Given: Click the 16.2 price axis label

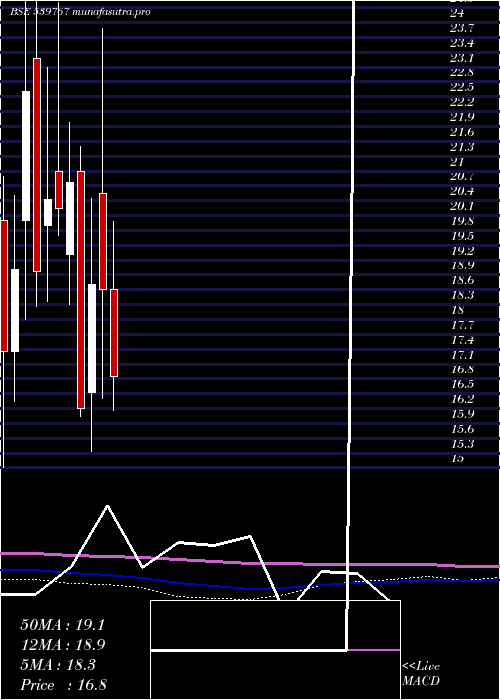Looking at the screenshot, I should pos(462,399).
